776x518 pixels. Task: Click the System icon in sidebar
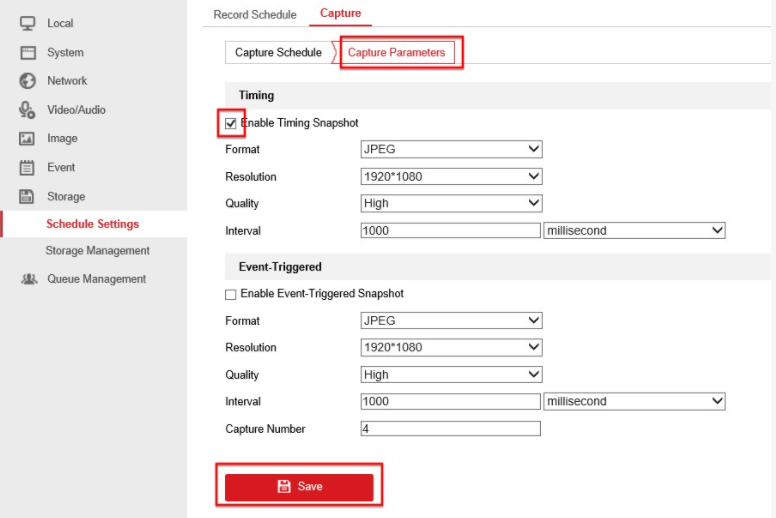pyautogui.click(x=28, y=52)
